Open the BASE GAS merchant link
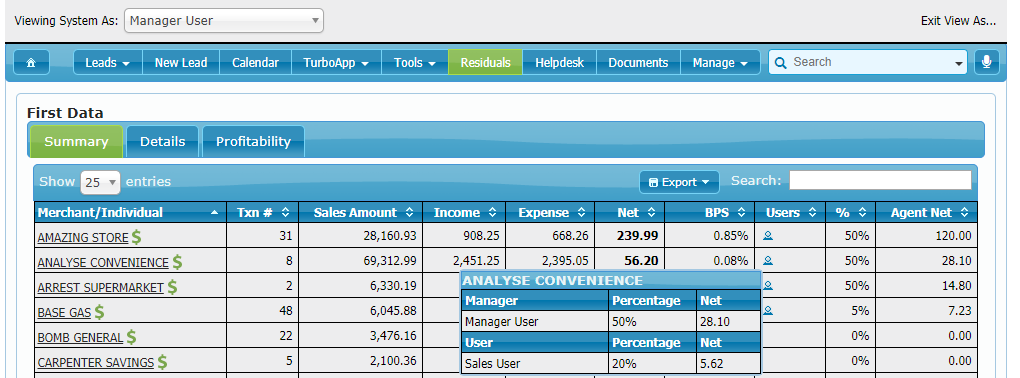1020x378 pixels. point(64,313)
